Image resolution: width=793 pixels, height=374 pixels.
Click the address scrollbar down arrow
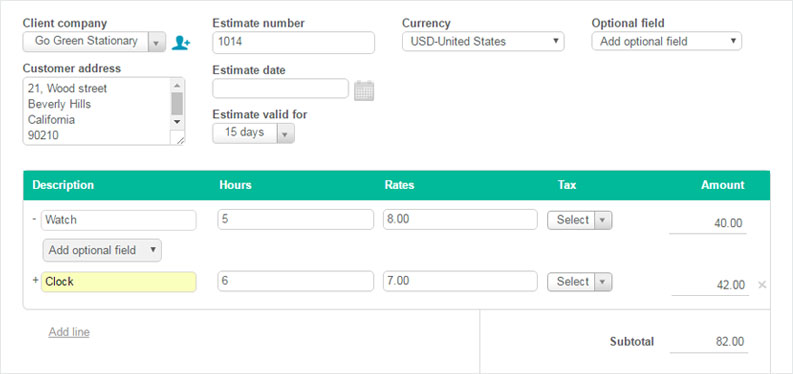(x=177, y=121)
